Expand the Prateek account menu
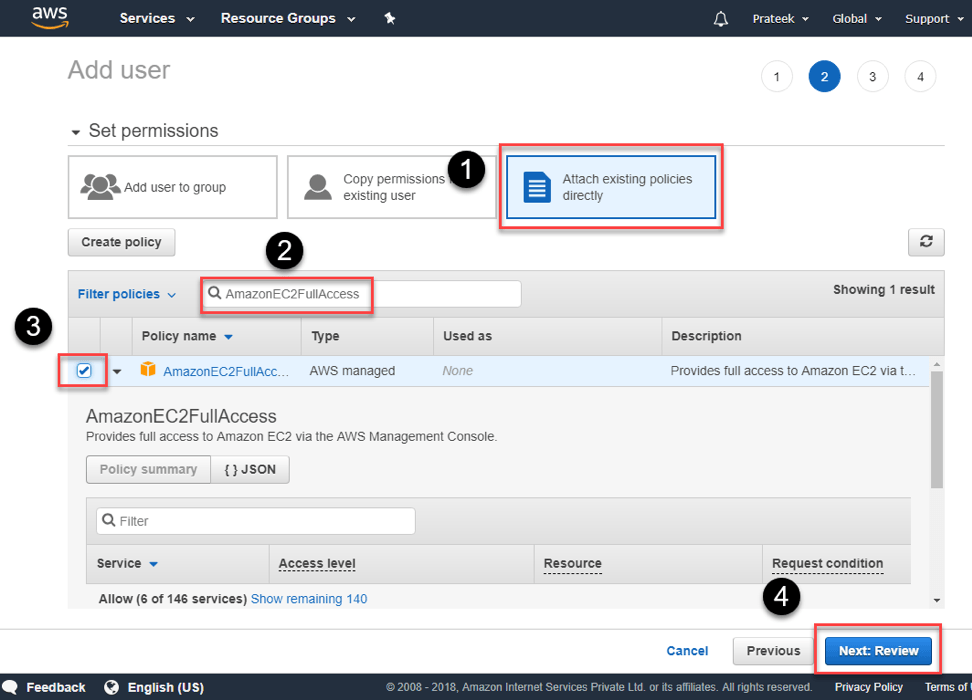 pyautogui.click(x=780, y=19)
